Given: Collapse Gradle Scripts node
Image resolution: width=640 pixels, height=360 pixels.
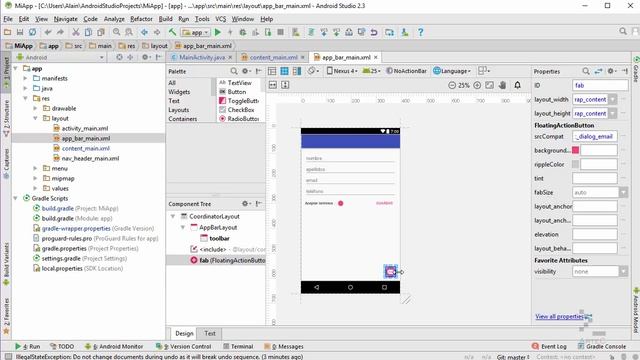Looking at the screenshot, I should pyautogui.click(x=16, y=198).
